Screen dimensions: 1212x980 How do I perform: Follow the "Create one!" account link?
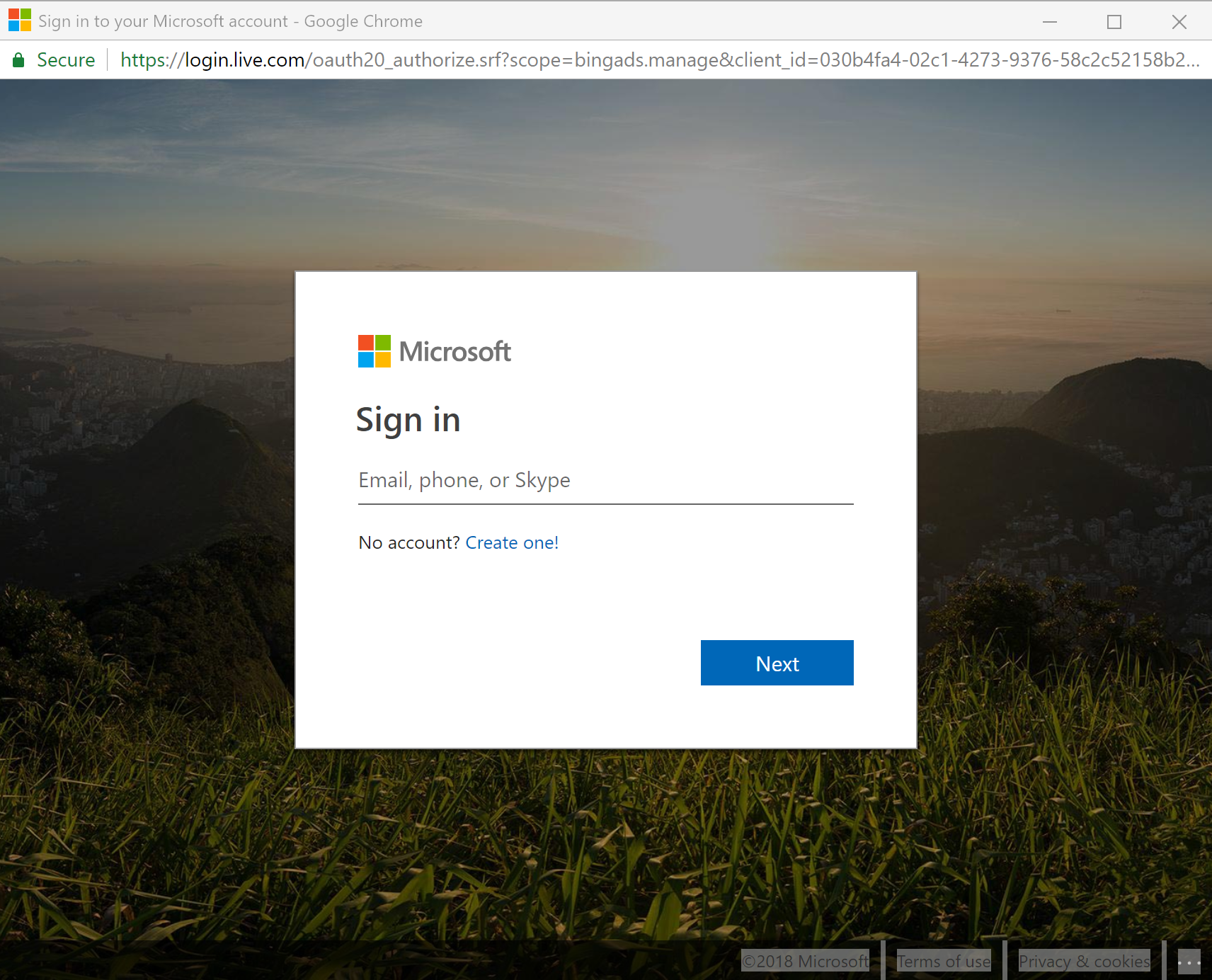click(511, 542)
